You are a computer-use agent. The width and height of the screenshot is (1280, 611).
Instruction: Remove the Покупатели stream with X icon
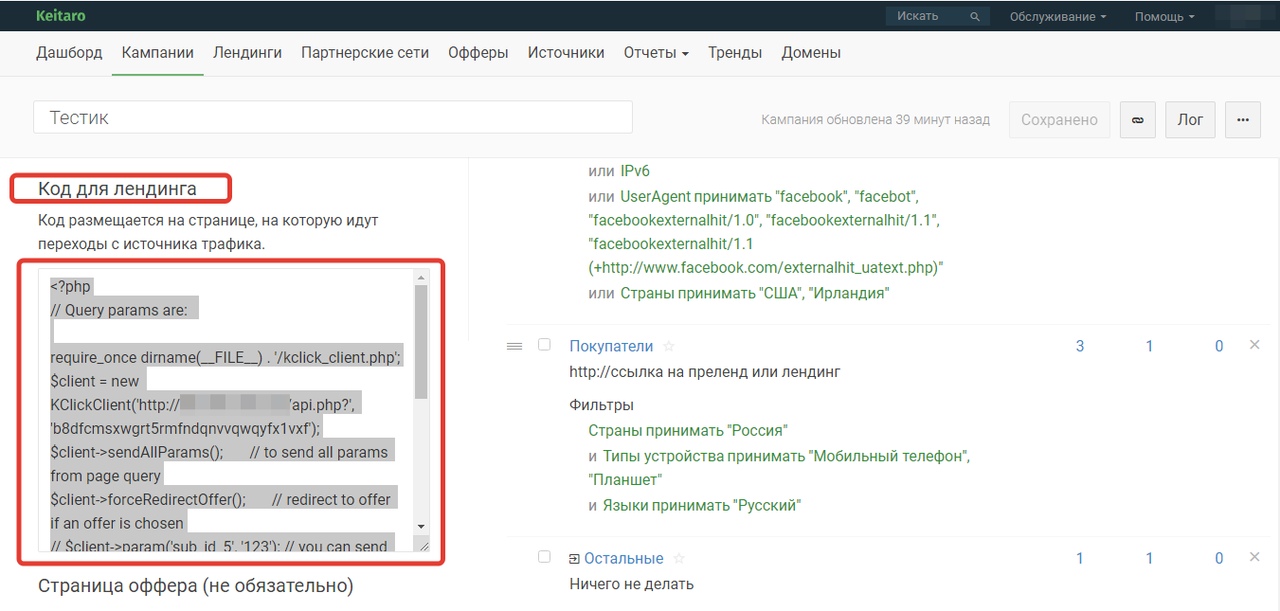pos(1255,345)
